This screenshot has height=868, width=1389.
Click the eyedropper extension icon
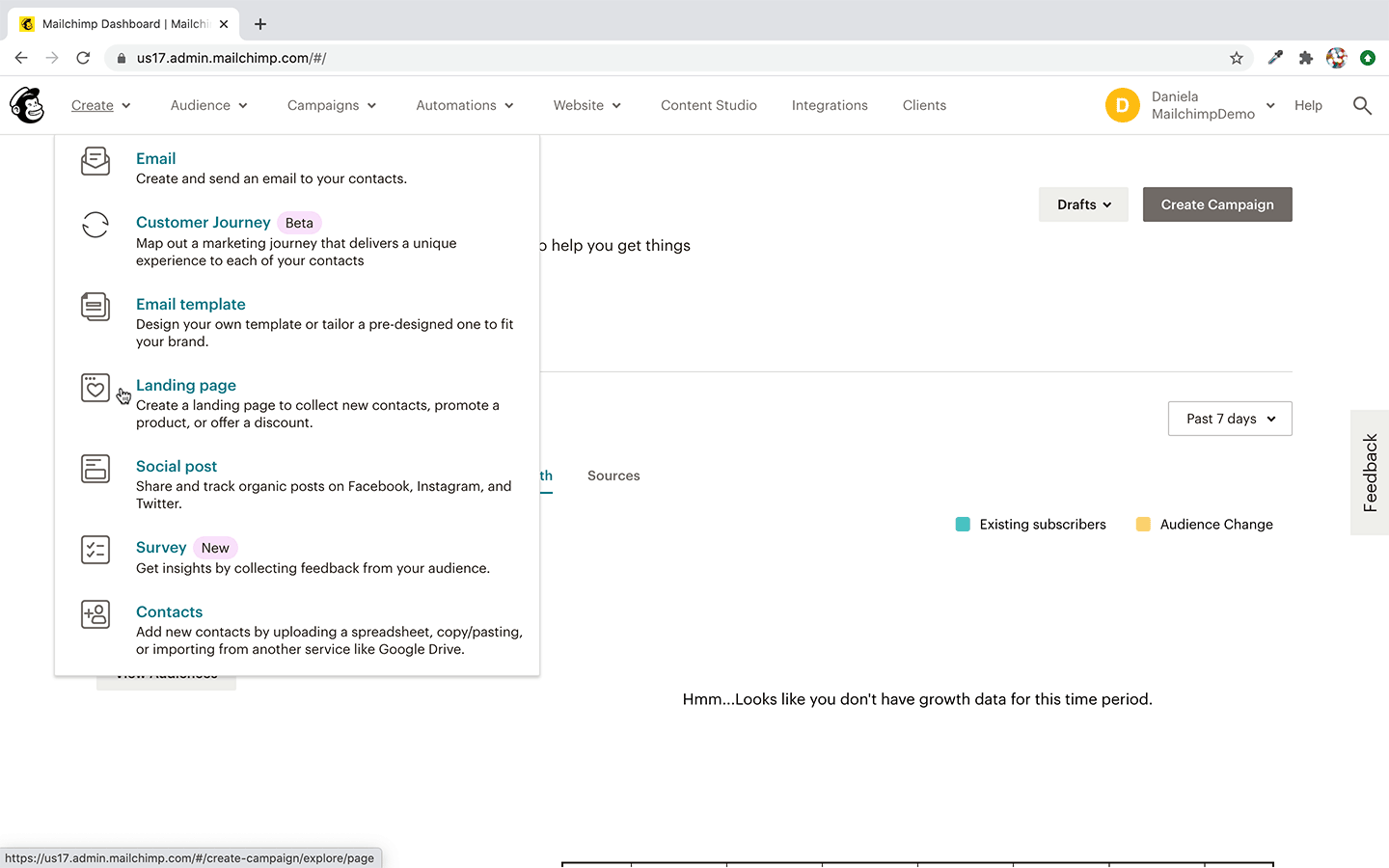(1275, 58)
